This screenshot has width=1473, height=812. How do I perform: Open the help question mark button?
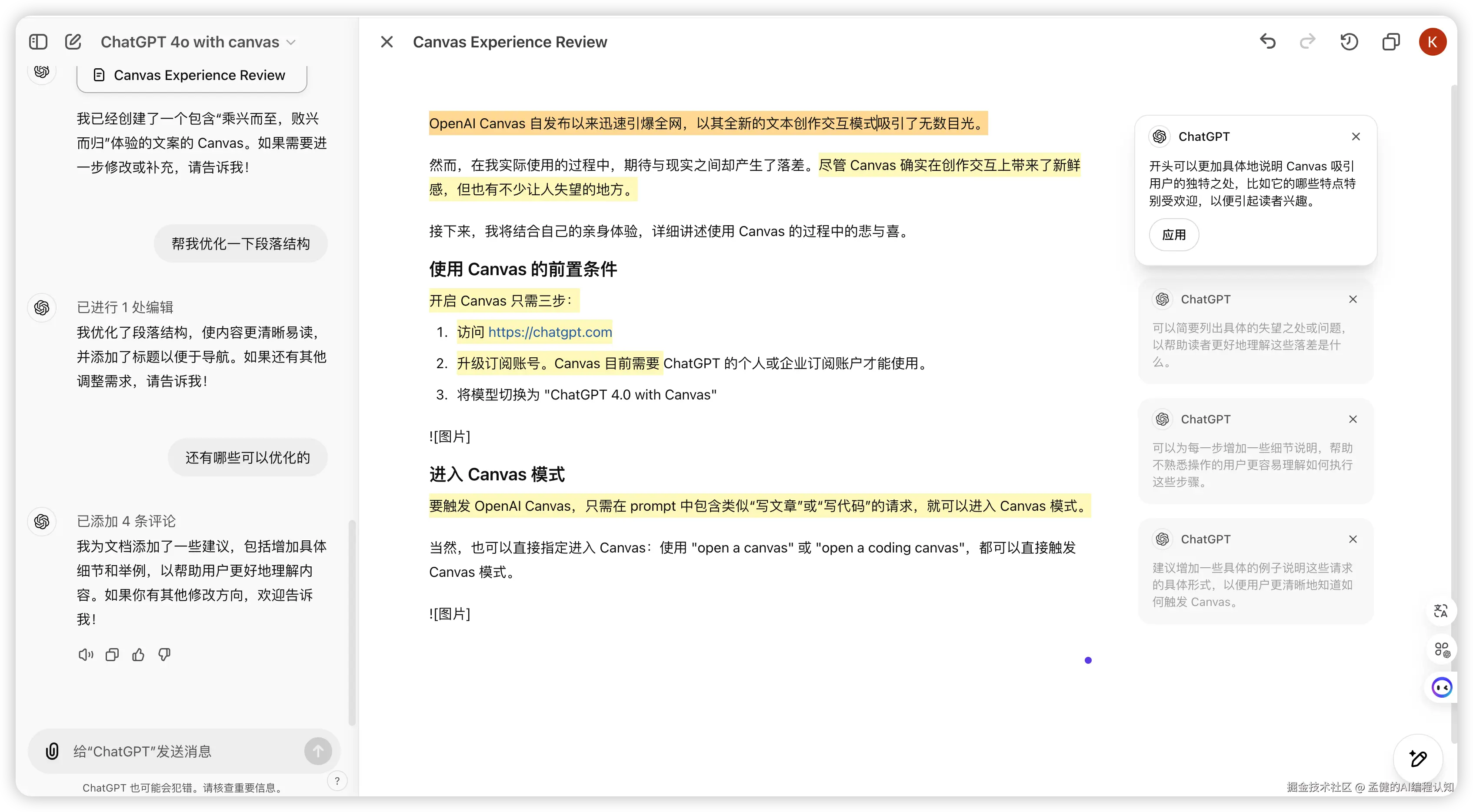point(337,781)
